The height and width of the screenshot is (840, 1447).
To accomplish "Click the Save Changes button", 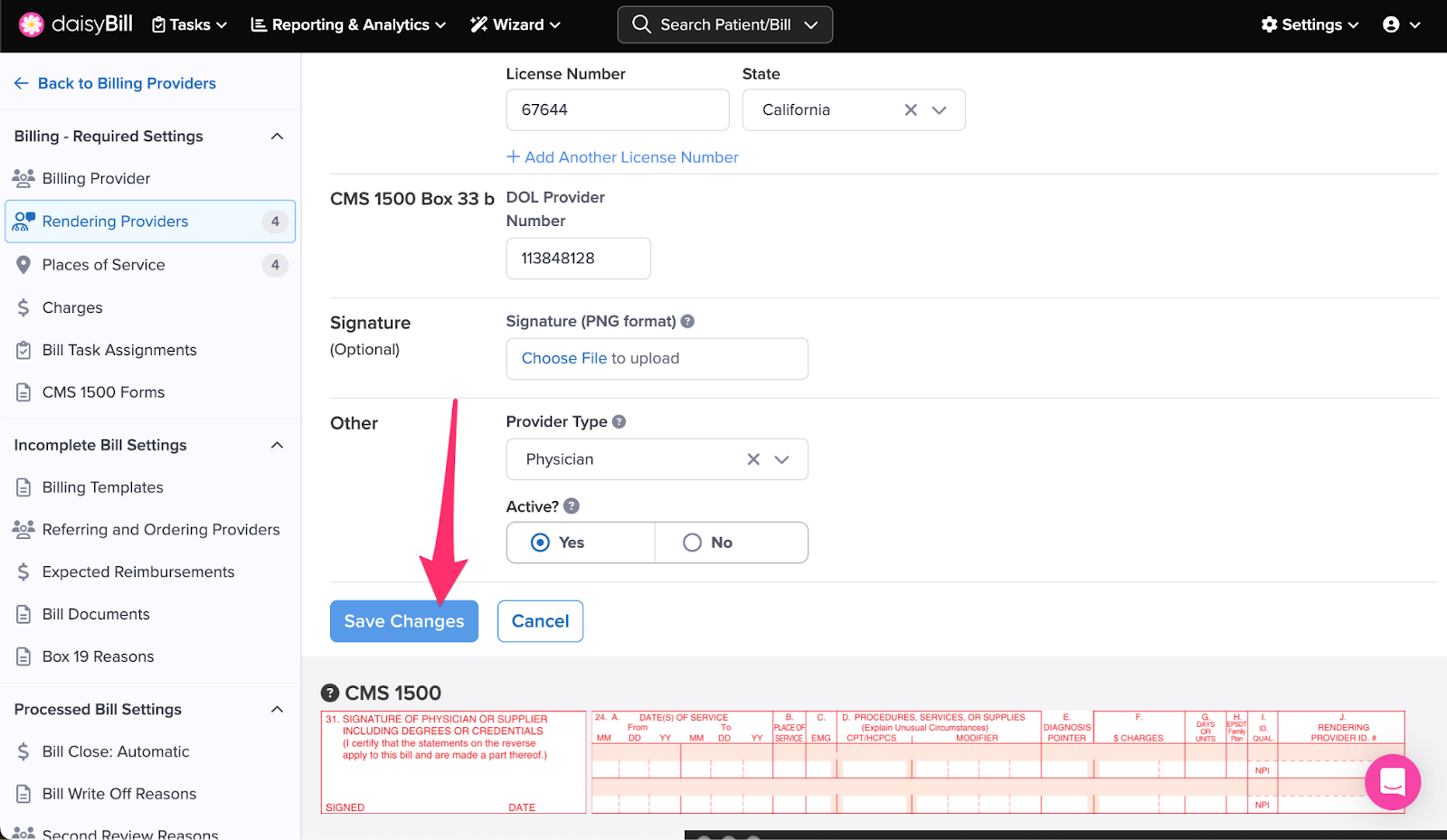I will pyautogui.click(x=403, y=621).
